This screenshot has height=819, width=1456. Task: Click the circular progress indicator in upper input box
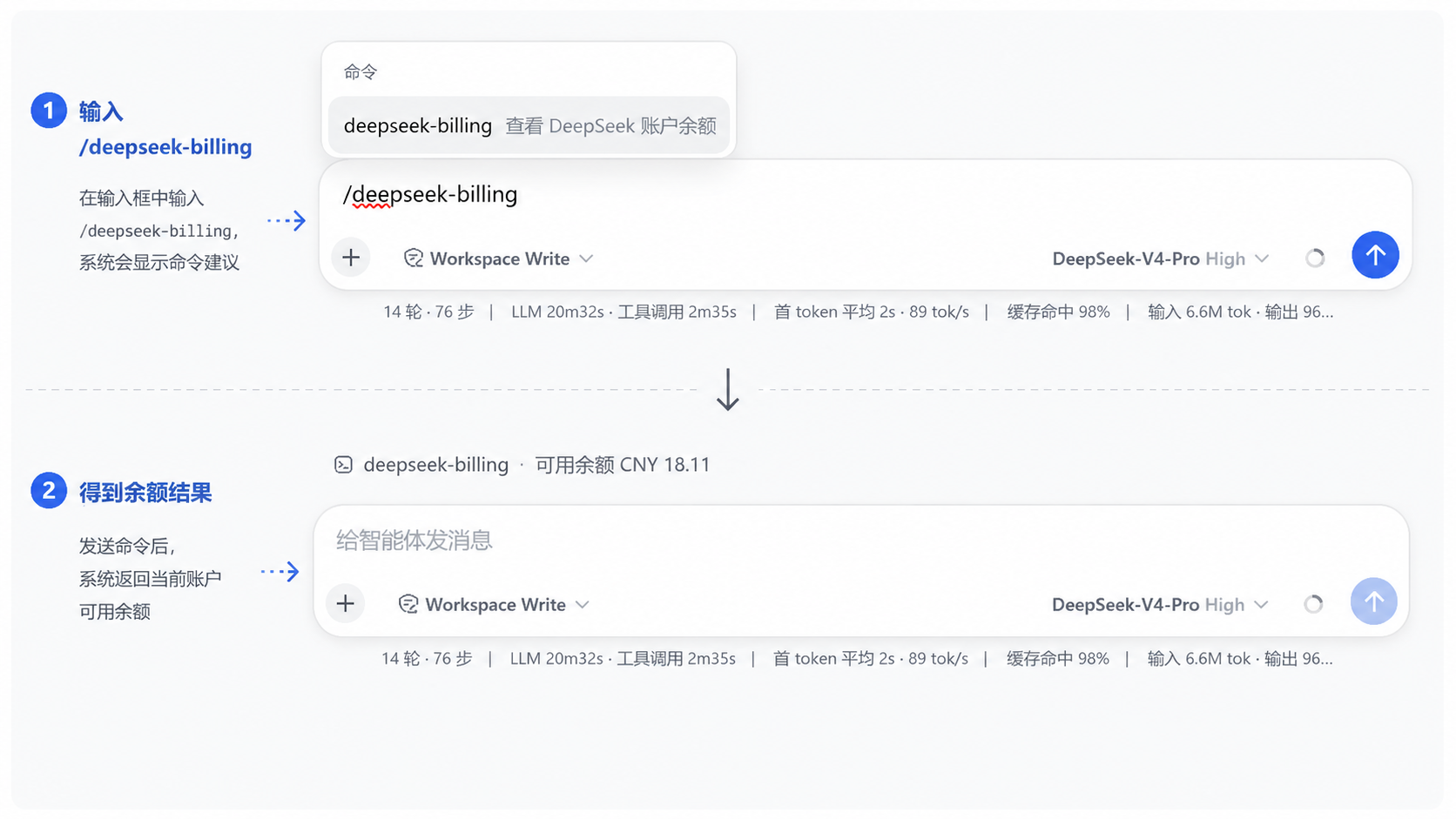tap(1315, 258)
